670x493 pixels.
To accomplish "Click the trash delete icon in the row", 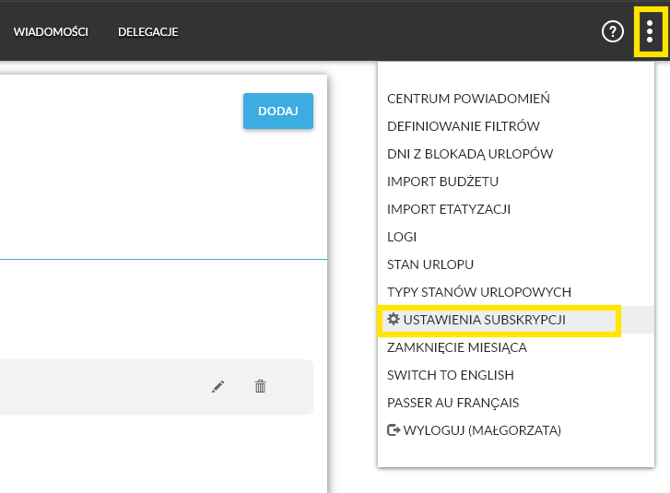I will click(x=260, y=387).
